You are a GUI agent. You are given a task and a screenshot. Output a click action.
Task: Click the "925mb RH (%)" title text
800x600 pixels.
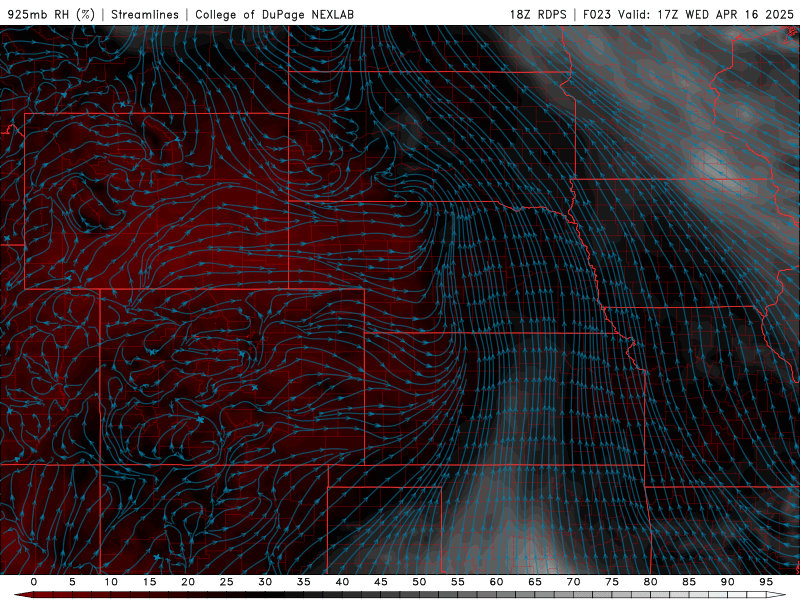click(51, 14)
